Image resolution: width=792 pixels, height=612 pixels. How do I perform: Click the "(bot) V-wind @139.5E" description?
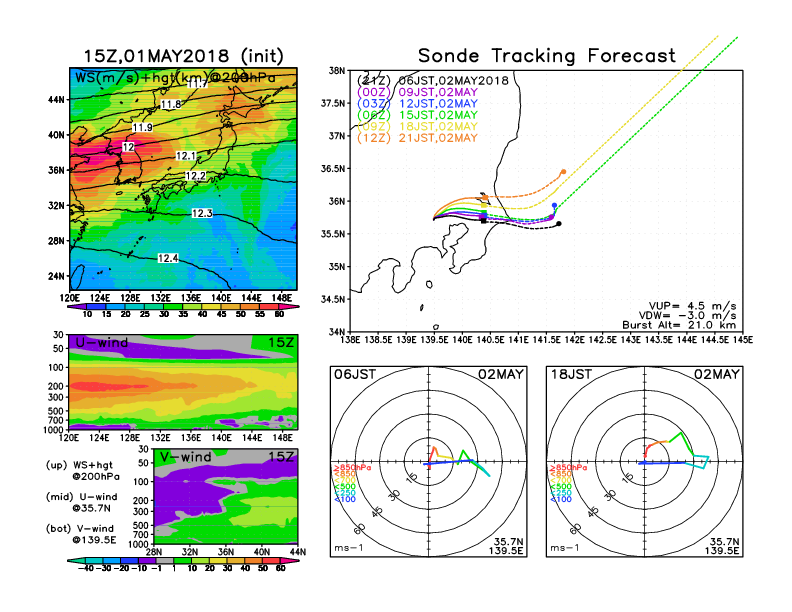81,534
